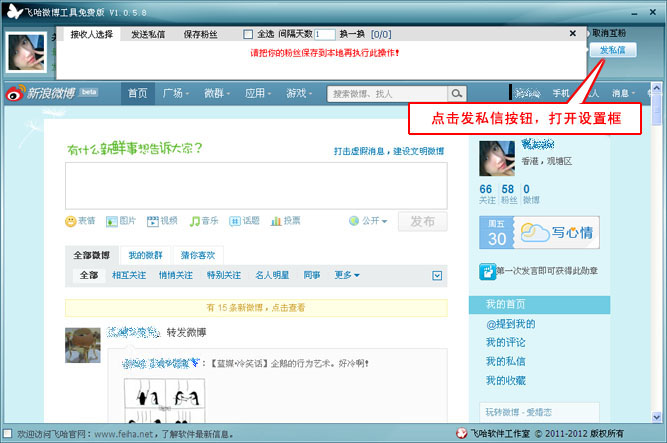Expand the 游戏 dropdown menu
Viewport: 667px width, 443px height.
click(299, 93)
